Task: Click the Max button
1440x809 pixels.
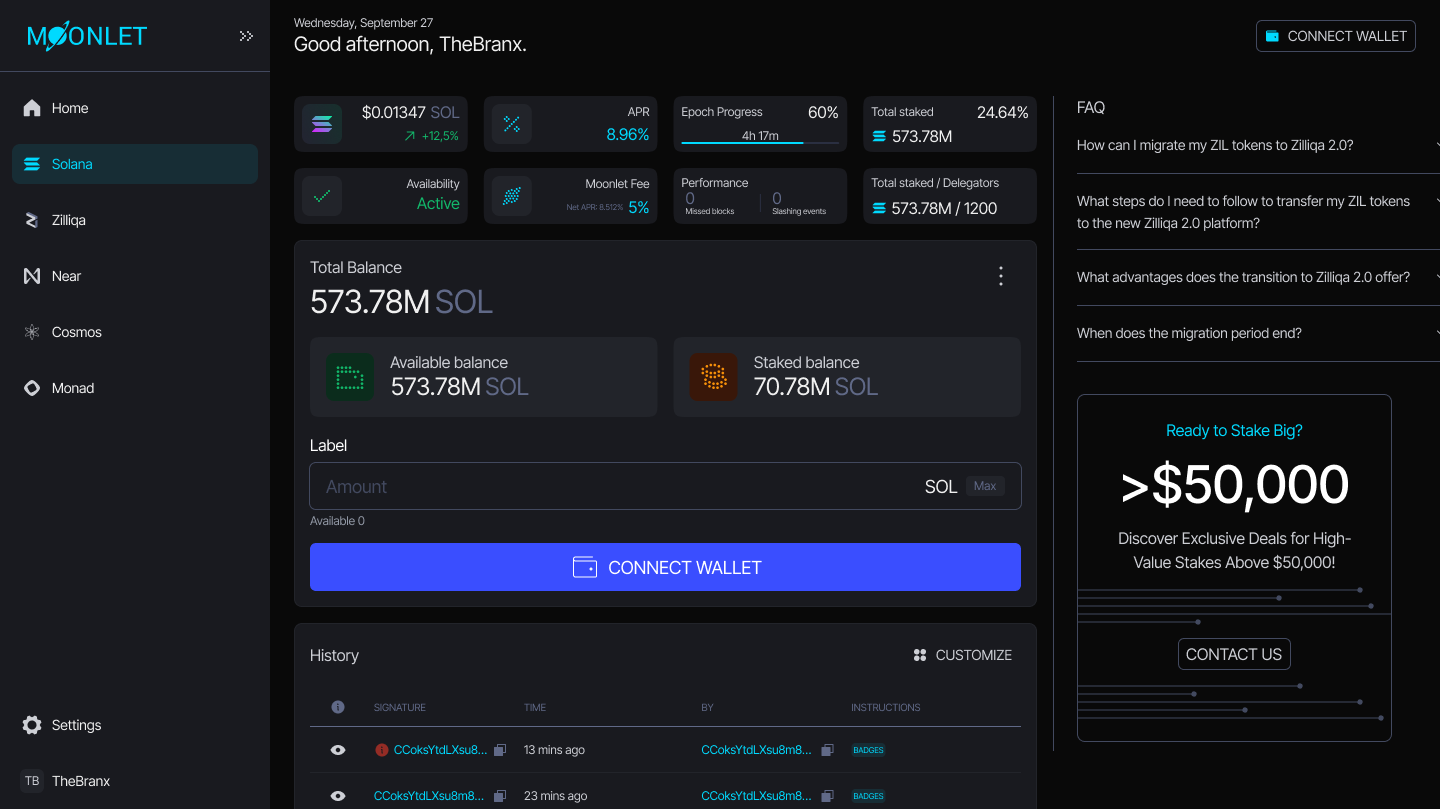Action: click(x=985, y=486)
